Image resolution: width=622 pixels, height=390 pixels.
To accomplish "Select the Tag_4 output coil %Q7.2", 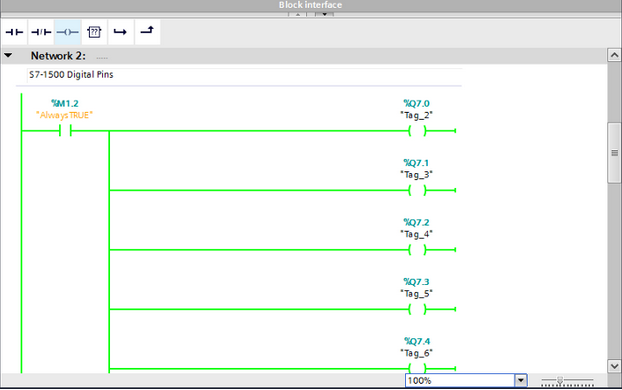I will pyautogui.click(x=417, y=250).
